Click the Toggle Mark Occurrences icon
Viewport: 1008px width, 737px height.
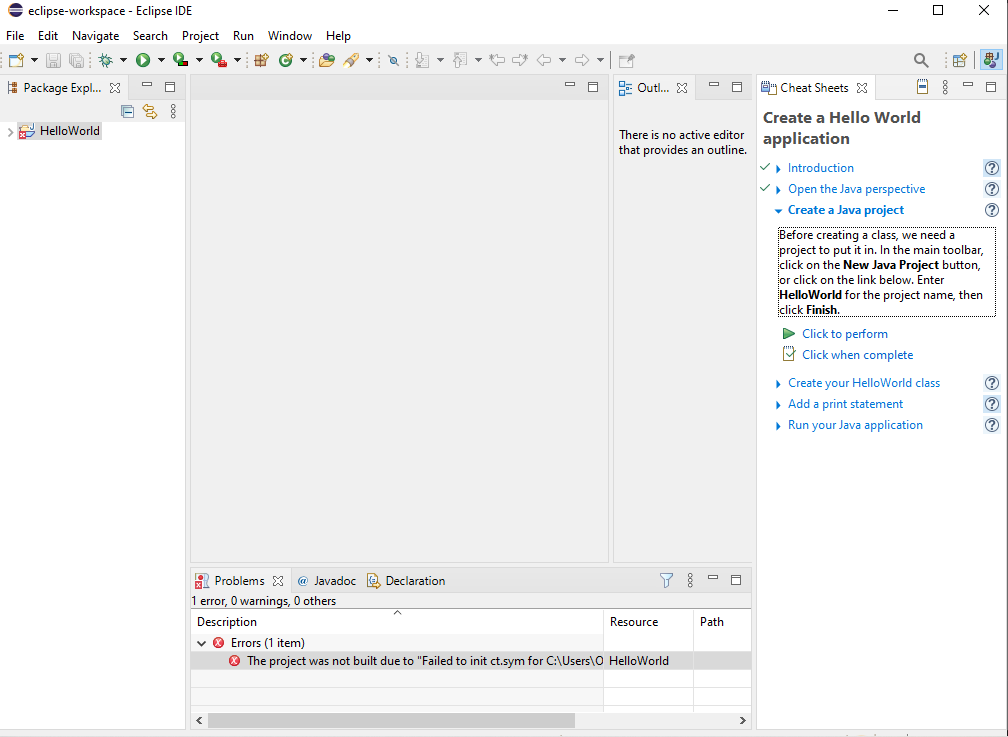coord(393,60)
